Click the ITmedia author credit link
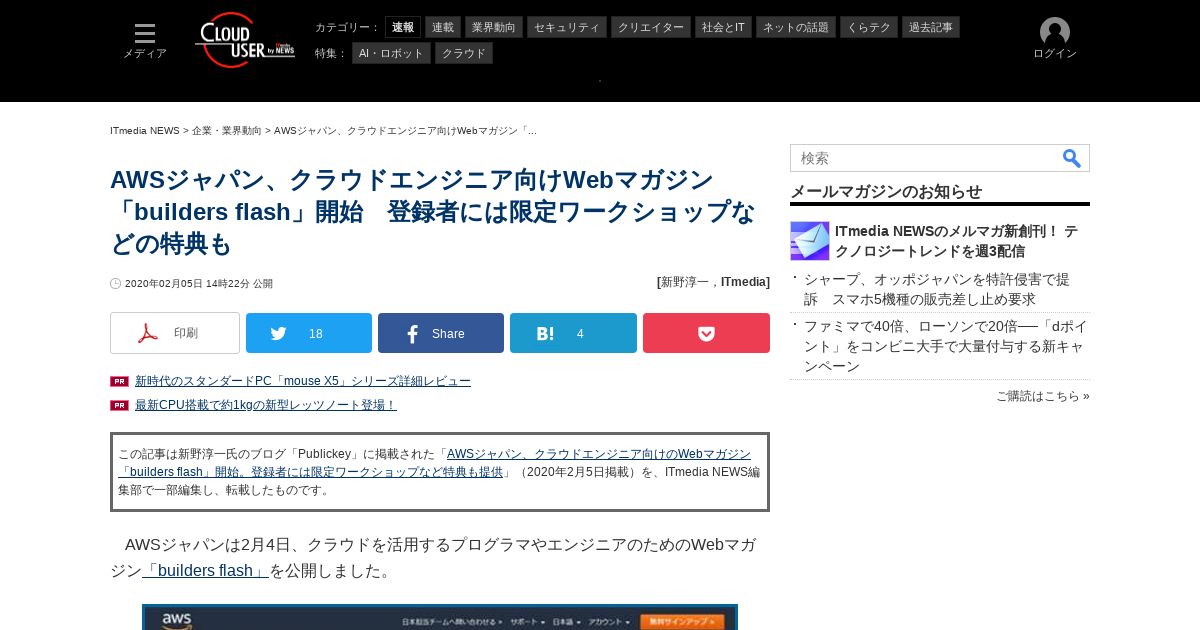The height and width of the screenshot is (630, 1200). pos(743,282)
